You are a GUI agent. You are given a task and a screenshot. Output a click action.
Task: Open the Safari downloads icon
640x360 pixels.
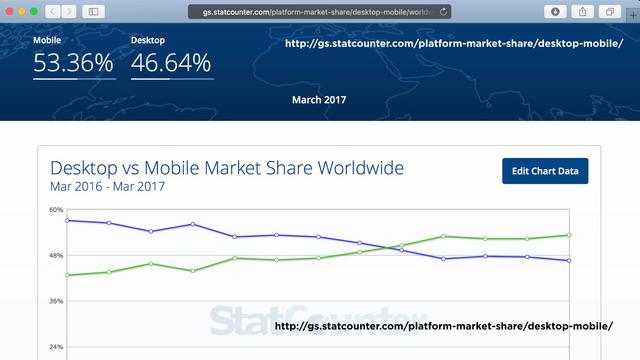point(555,11)
